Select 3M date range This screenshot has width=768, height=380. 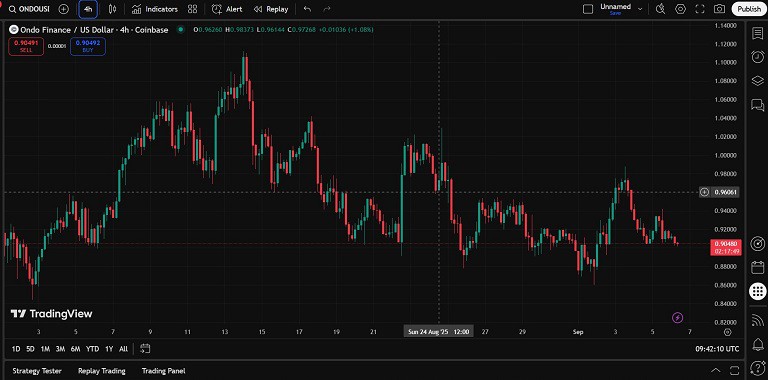click(60, 349)
